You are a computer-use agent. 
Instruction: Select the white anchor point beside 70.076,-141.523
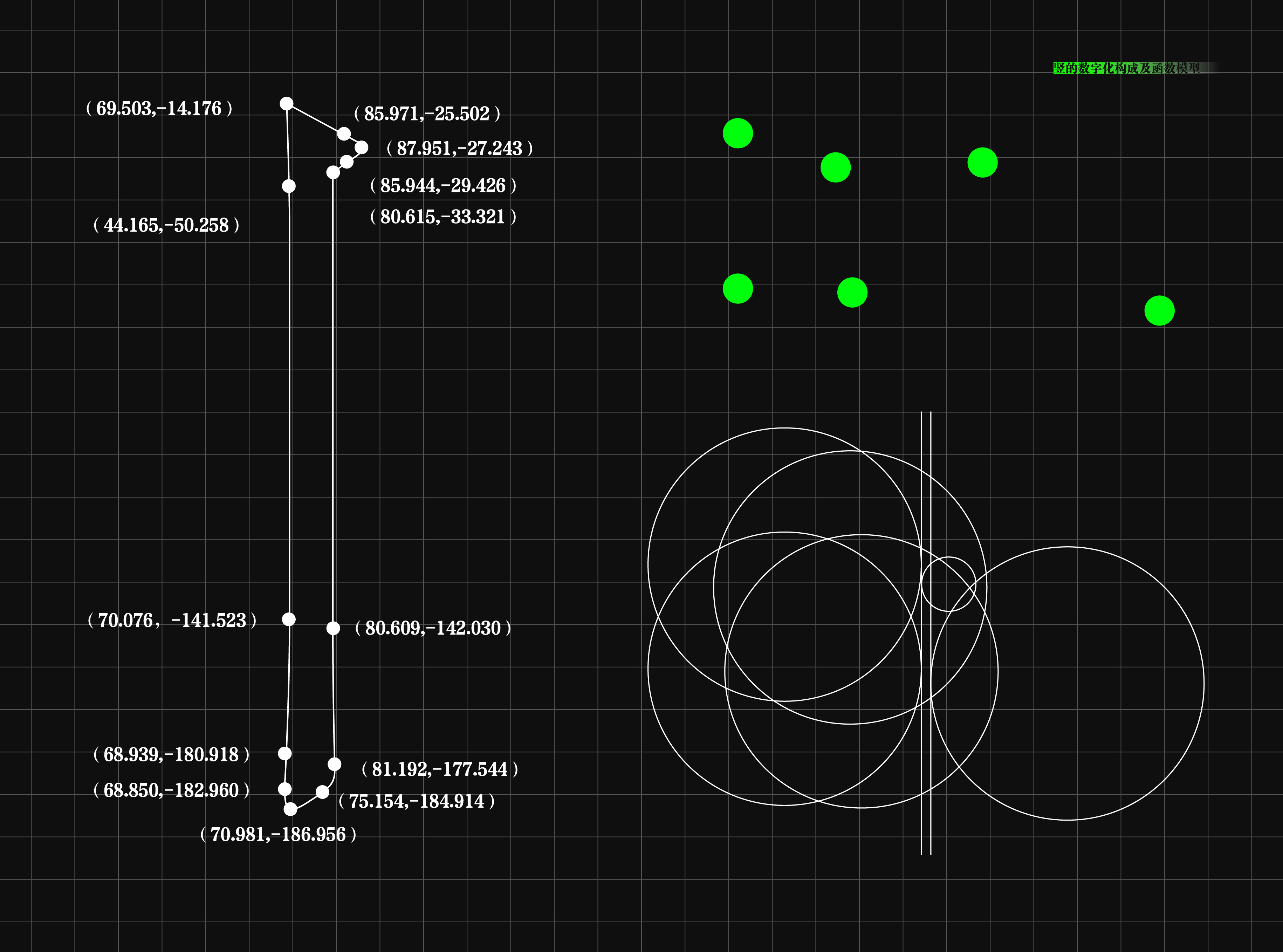[289, 619]
